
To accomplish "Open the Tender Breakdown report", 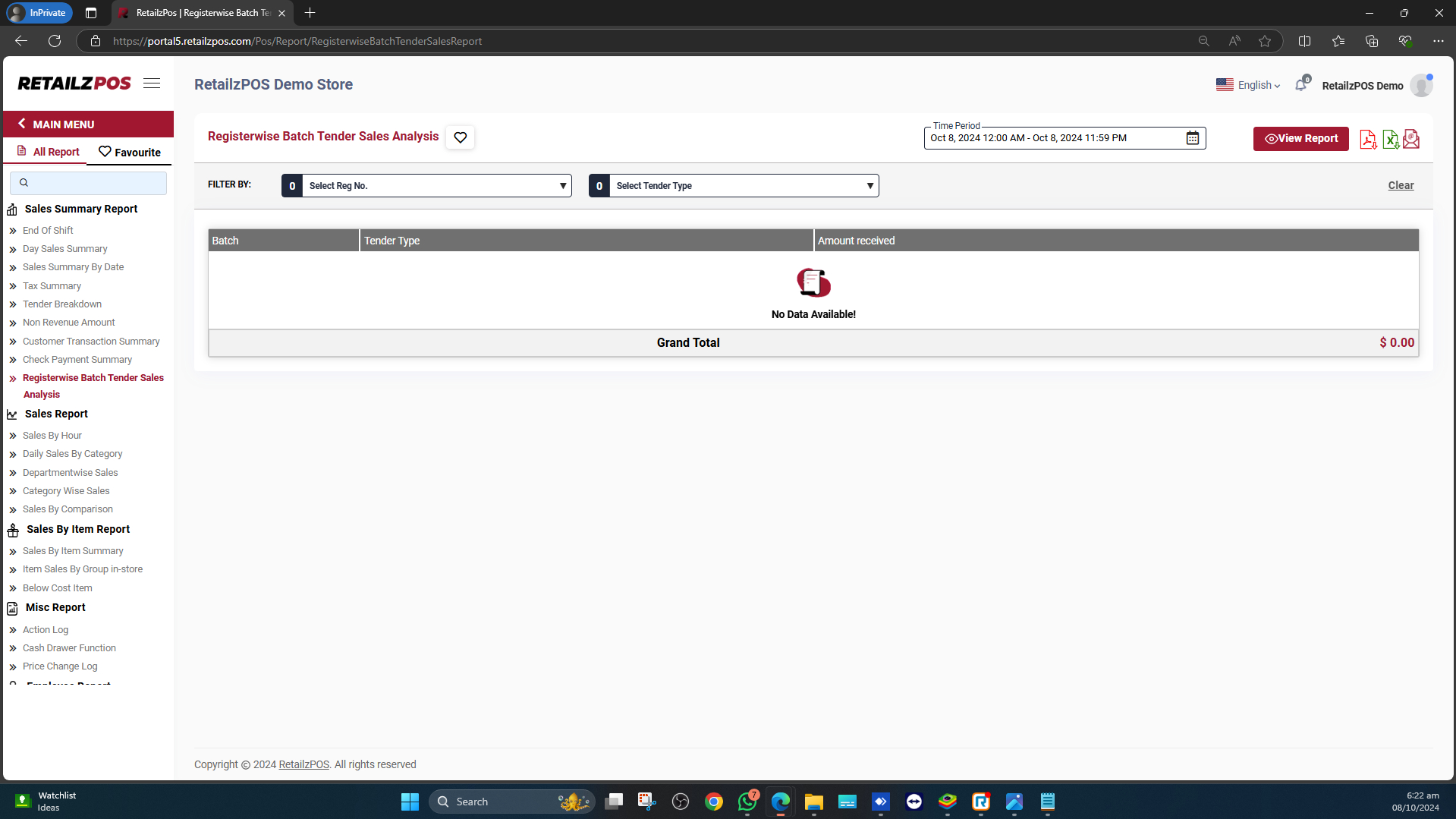I will tap(62, 304).
